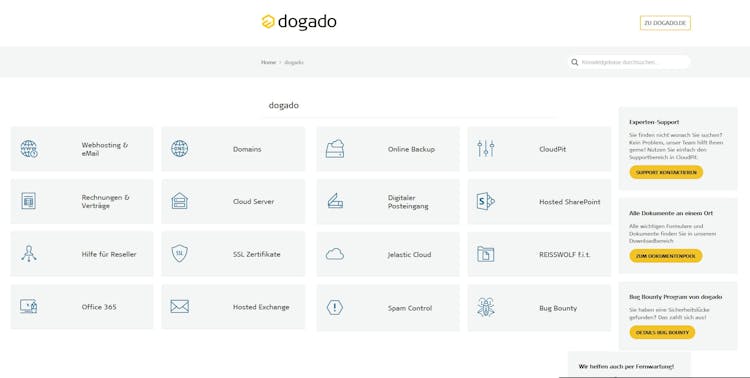750x378 pixels.
Task: Click the REISSWOLF f.i.t. folder icon
Action: click(485, 254)
